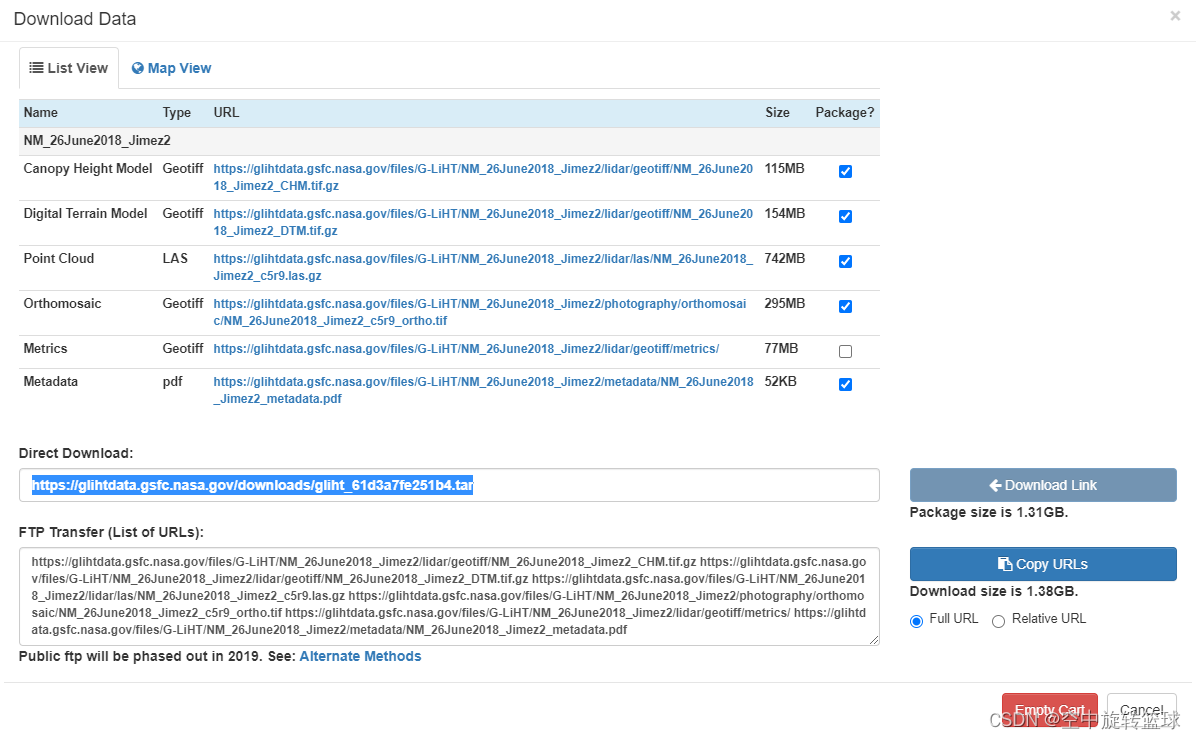This screenshot has width=1196, height=739.
Task: Click the Size column header
Action: click(x=777, y=113)
